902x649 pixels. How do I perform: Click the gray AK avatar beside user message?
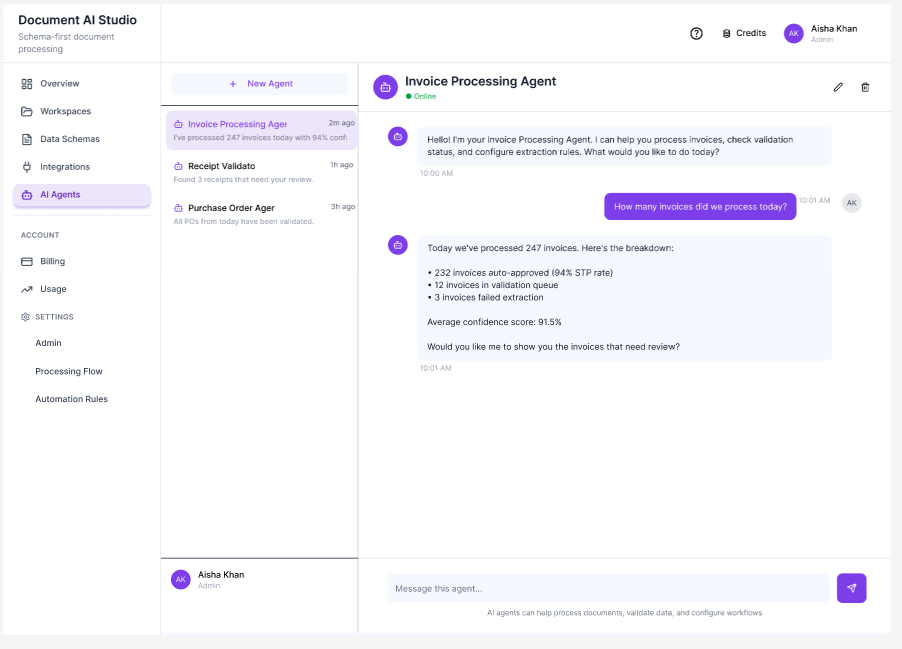851,203
